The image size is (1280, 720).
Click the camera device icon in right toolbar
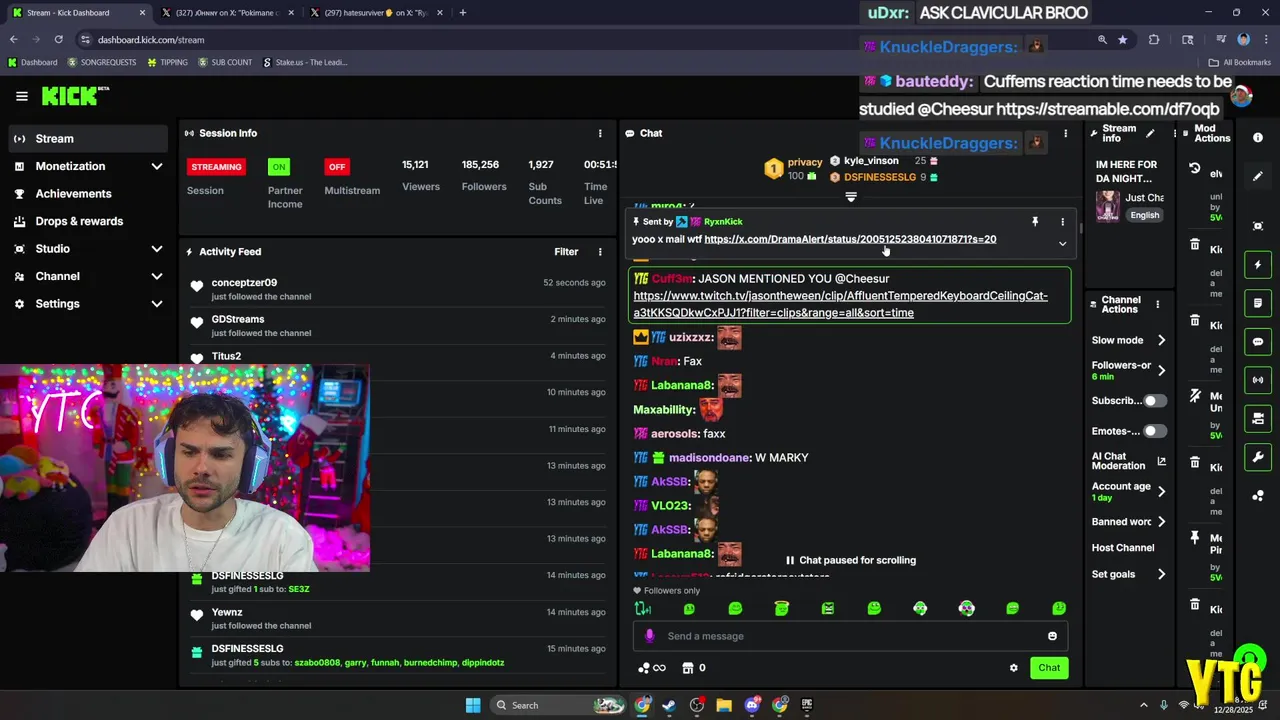click(1258, 418)
